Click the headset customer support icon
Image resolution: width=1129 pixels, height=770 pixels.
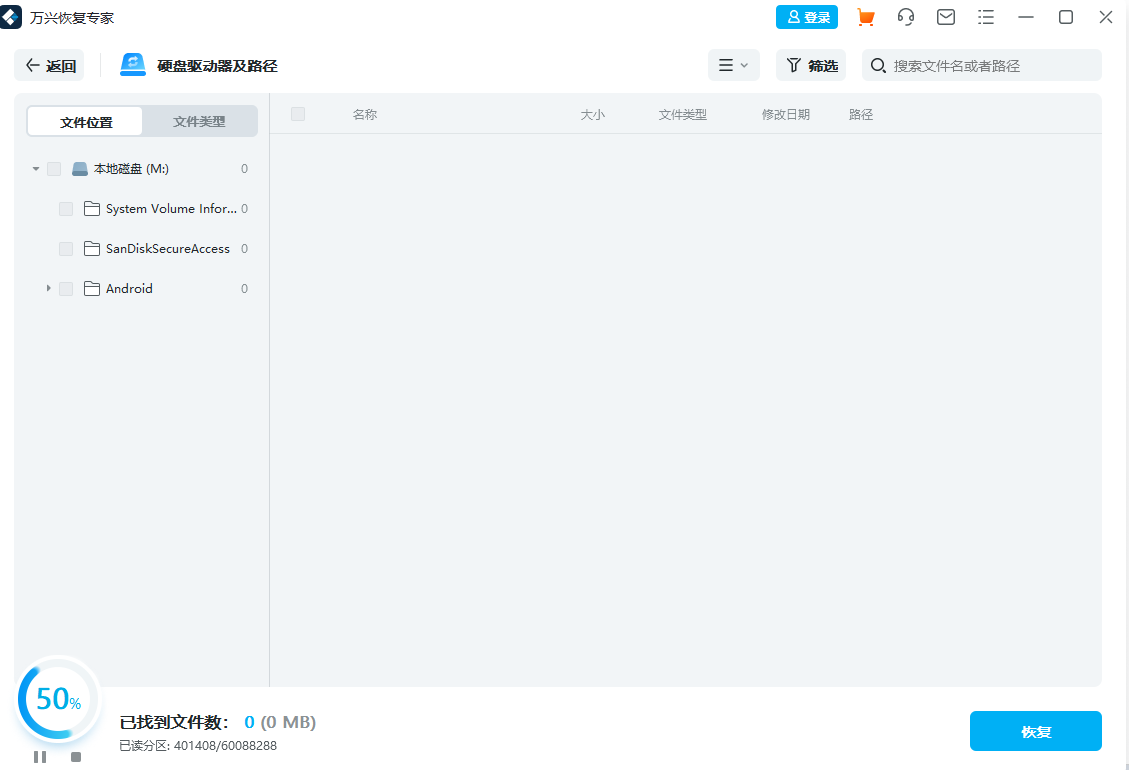click(905, 17)
